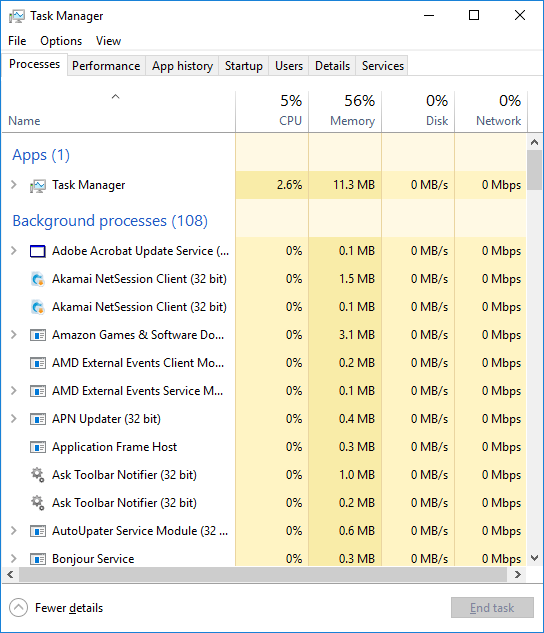Click the Task Manager app row icon

point(38,186)
